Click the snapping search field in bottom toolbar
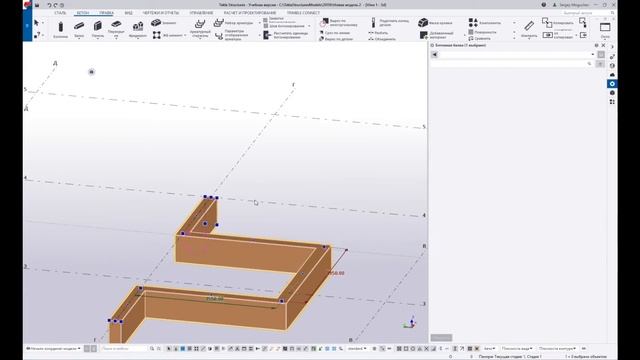The width and height of the screenshot is (640, 360). 124,349
